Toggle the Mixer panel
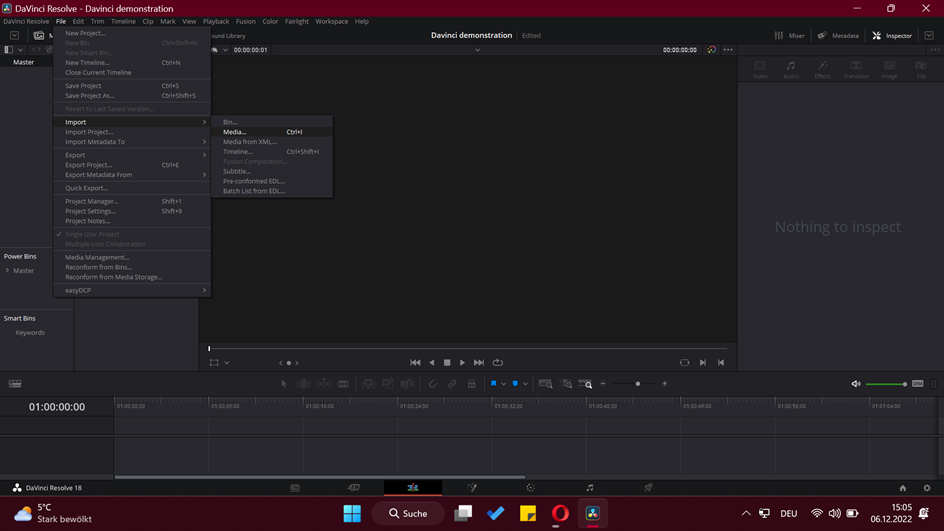The height and width of the screenshot is (531, 944). pos(789,36)
